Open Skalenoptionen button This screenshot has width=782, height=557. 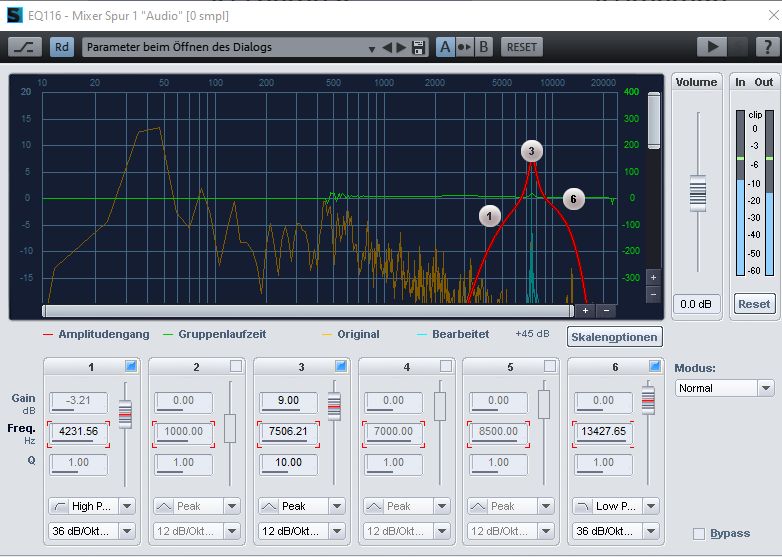[614, 336]
